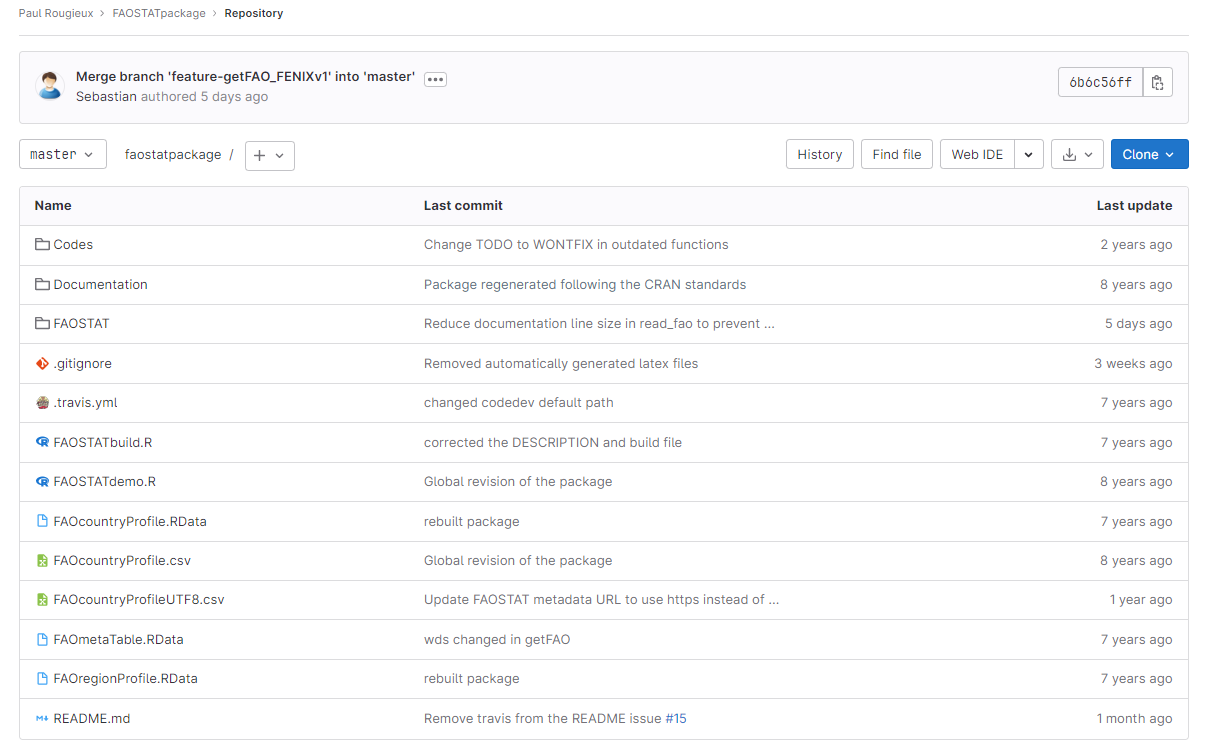Screen dimensions: 1206x742
Task: Click the Find file button
Action: (897, 155)
